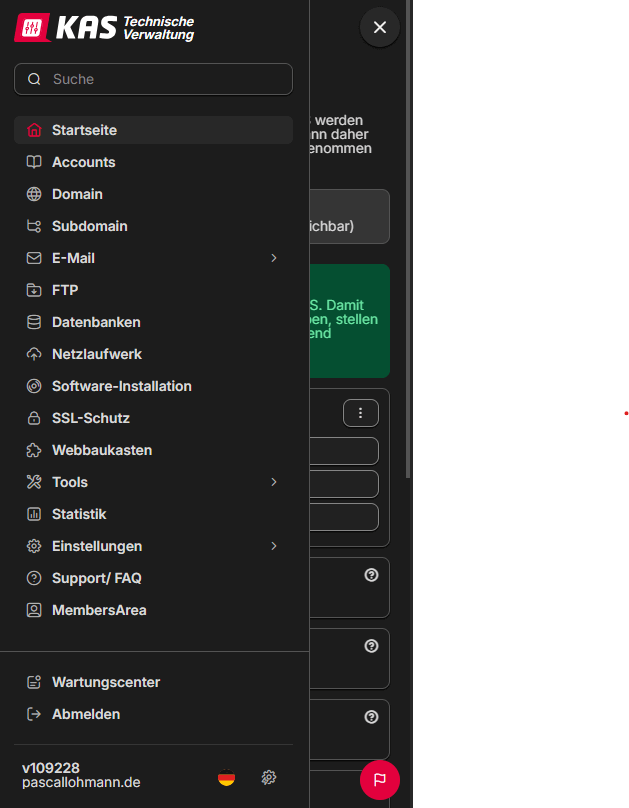This screenshot has height=808, width=629.
Task: Click the red flag floating button
Action: (380, 780)
